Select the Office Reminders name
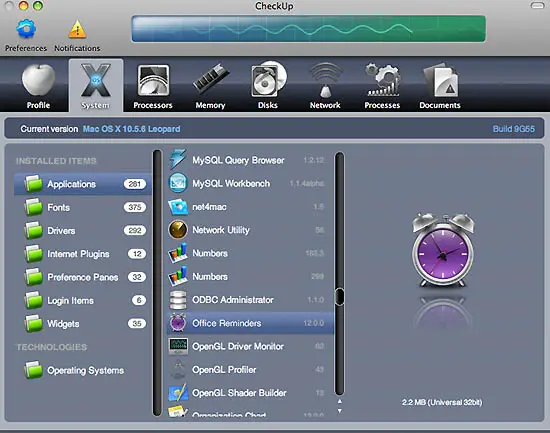The height and width of the screenshot is (433, 550). (x=227, y=323)
